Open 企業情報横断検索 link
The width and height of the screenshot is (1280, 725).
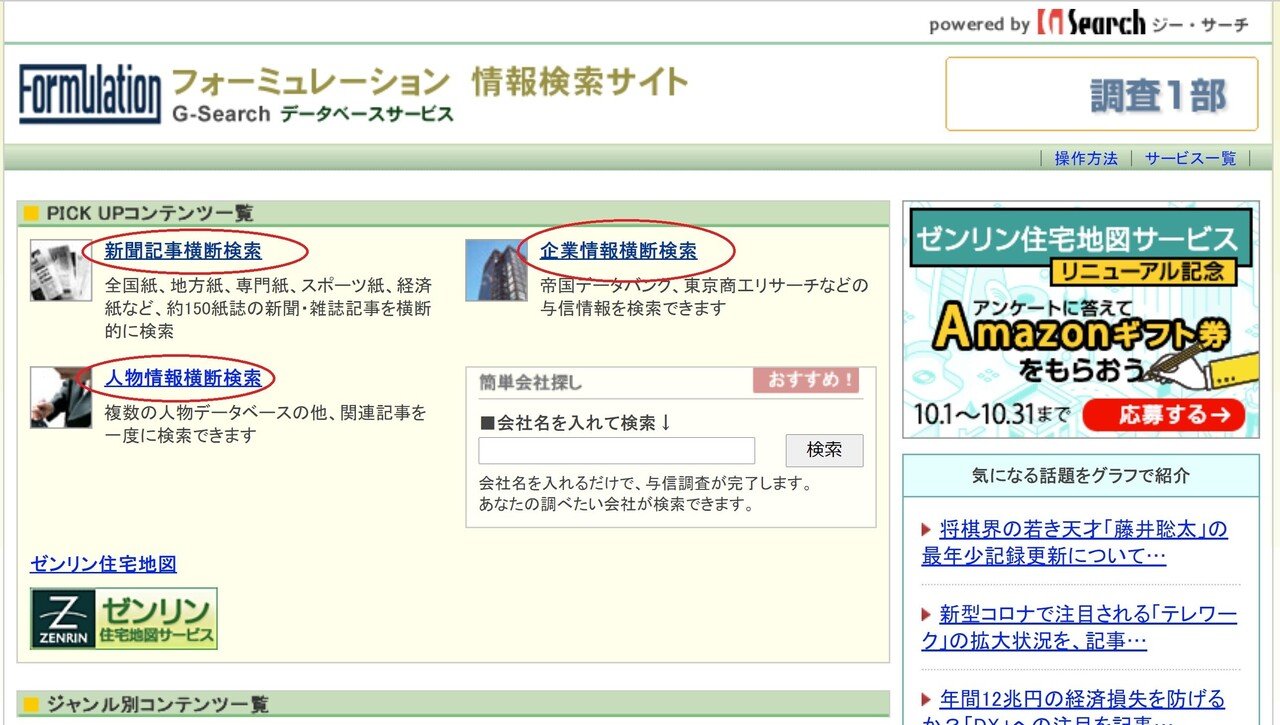(619, 251)
